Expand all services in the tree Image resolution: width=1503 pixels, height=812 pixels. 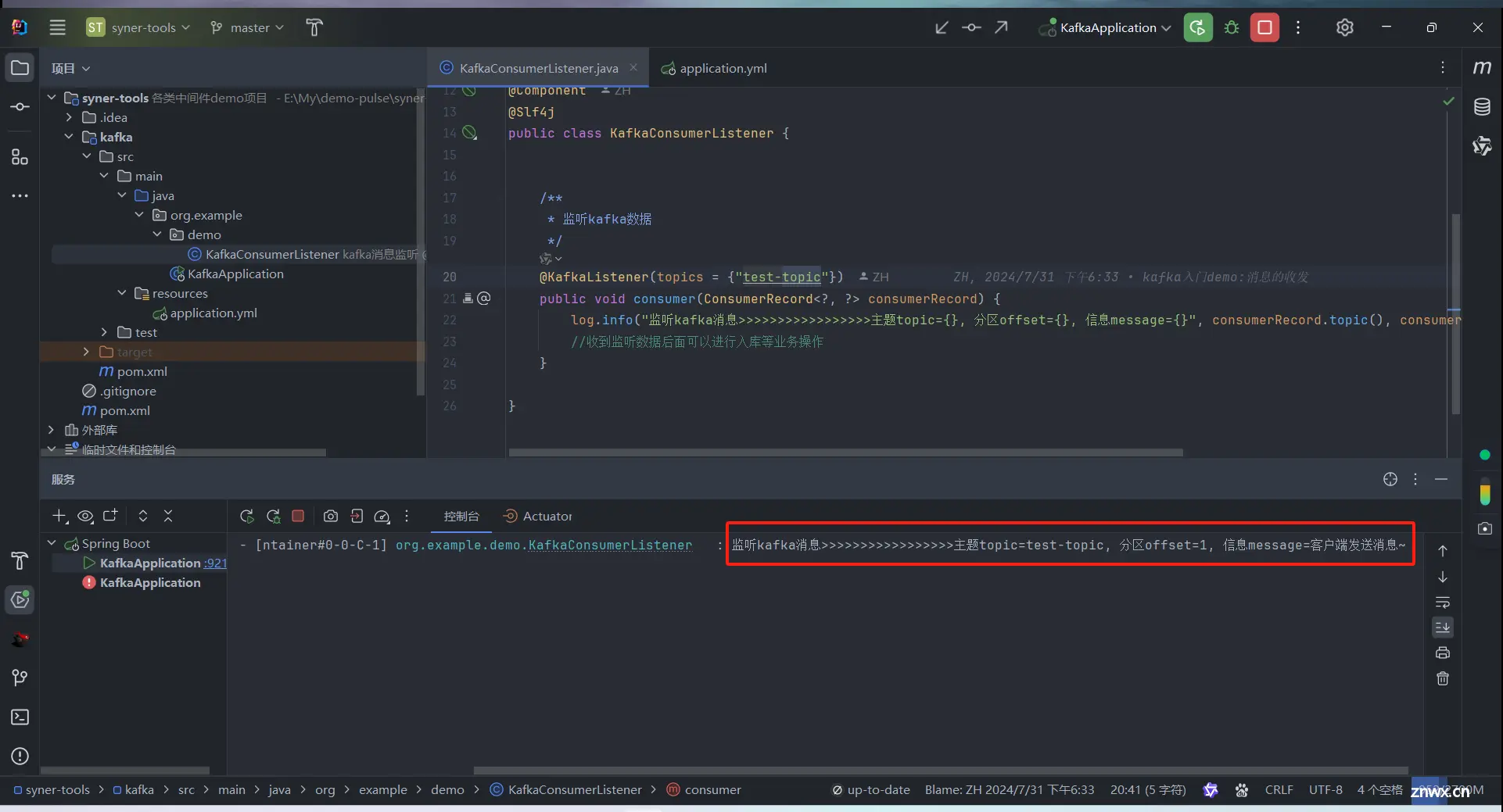tap(142, 516)
